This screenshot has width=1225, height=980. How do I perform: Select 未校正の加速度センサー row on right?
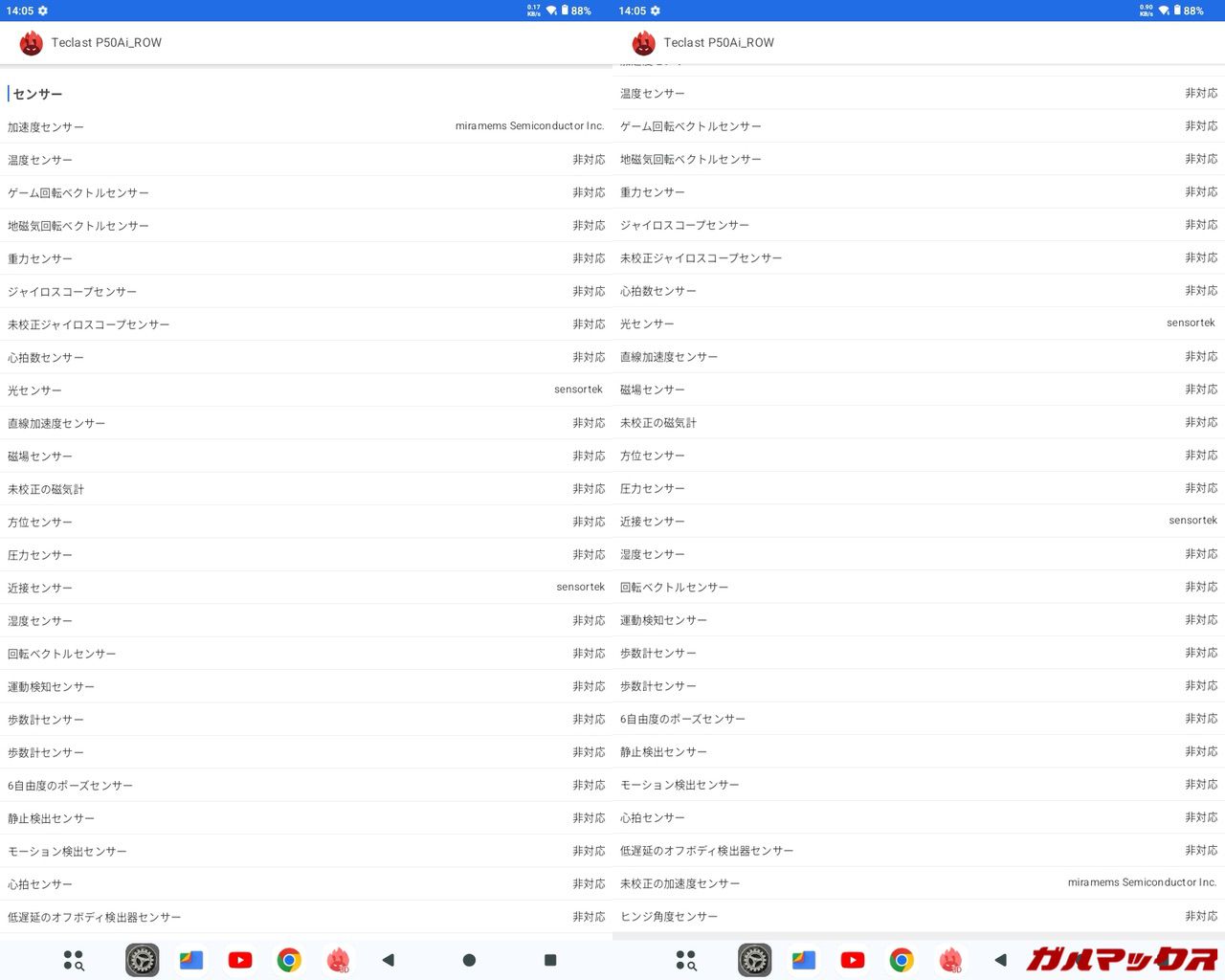tap(919, 883)
